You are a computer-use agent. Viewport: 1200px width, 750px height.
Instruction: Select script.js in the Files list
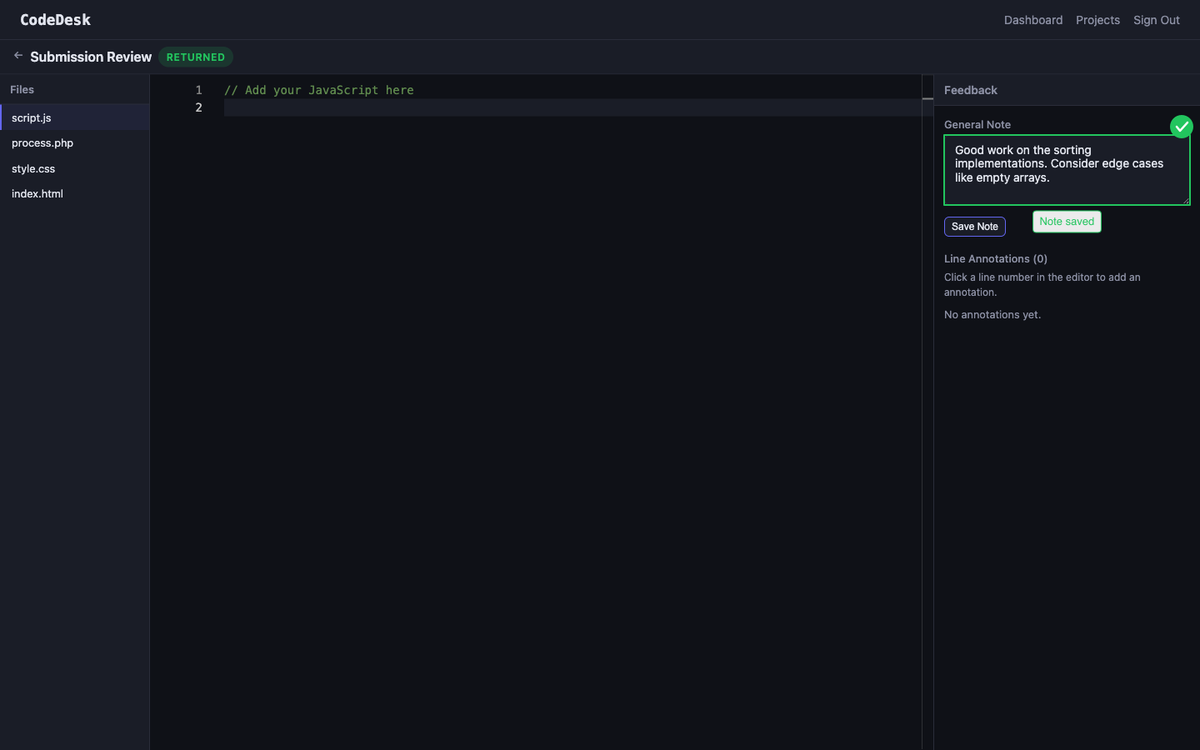pos(32,118)
